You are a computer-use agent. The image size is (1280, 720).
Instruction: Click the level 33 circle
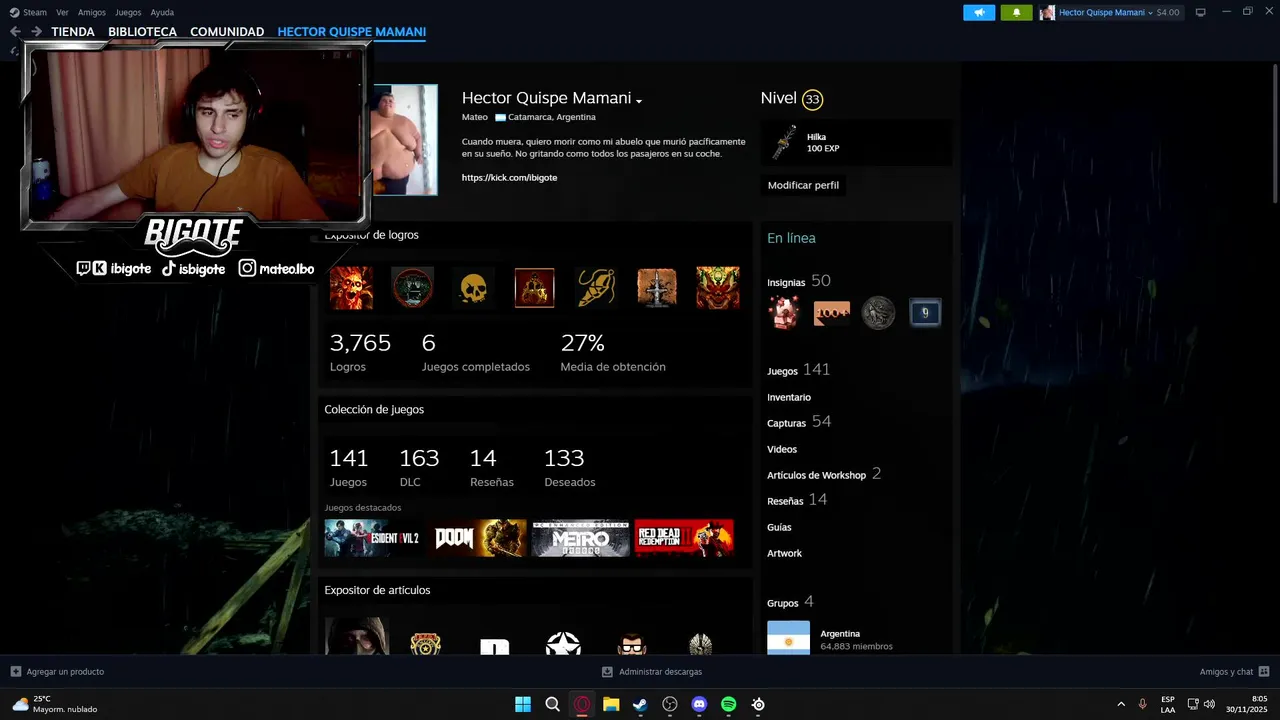coord(812,99)
